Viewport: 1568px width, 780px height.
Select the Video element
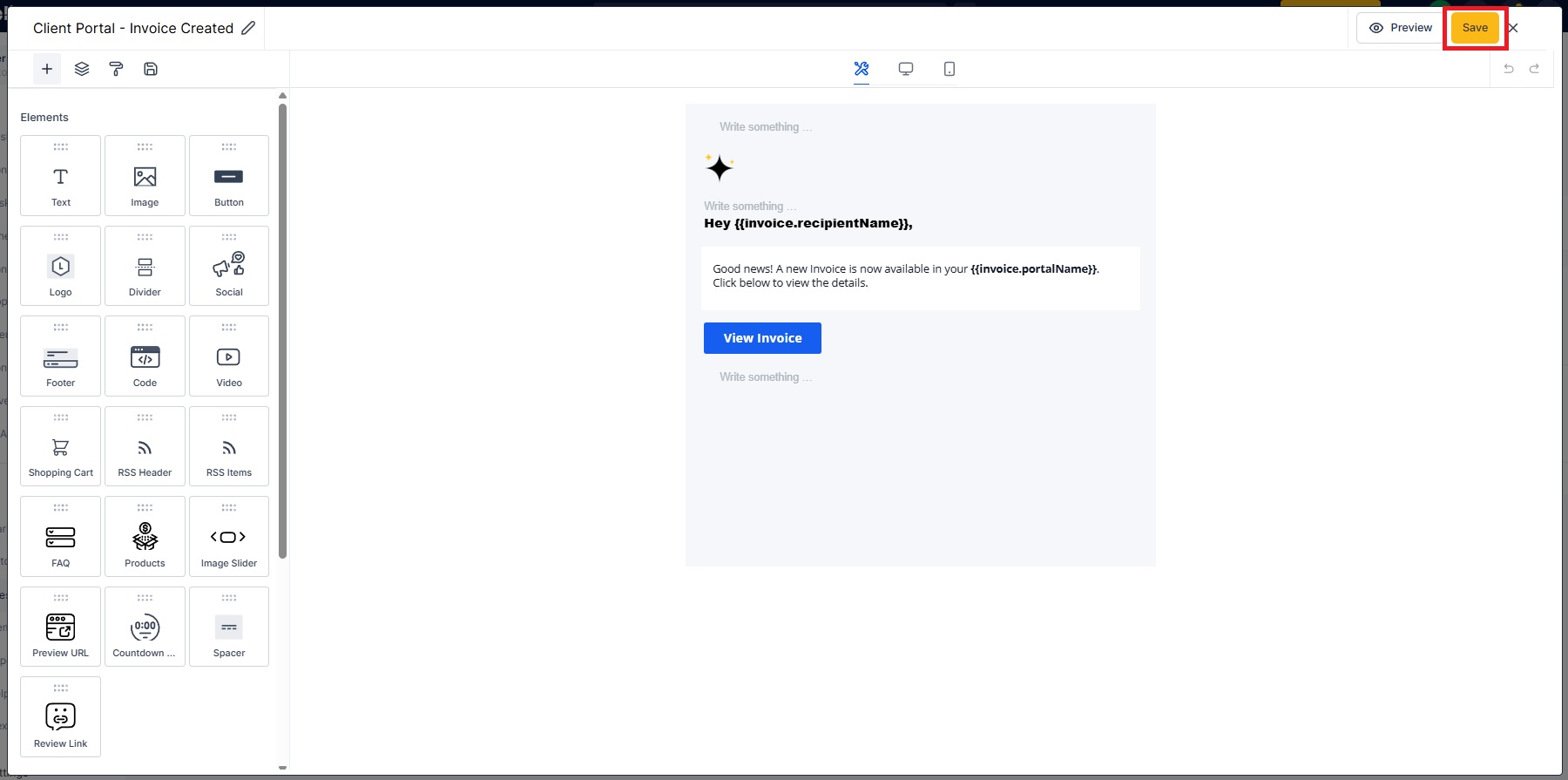[x=229, y=356]
